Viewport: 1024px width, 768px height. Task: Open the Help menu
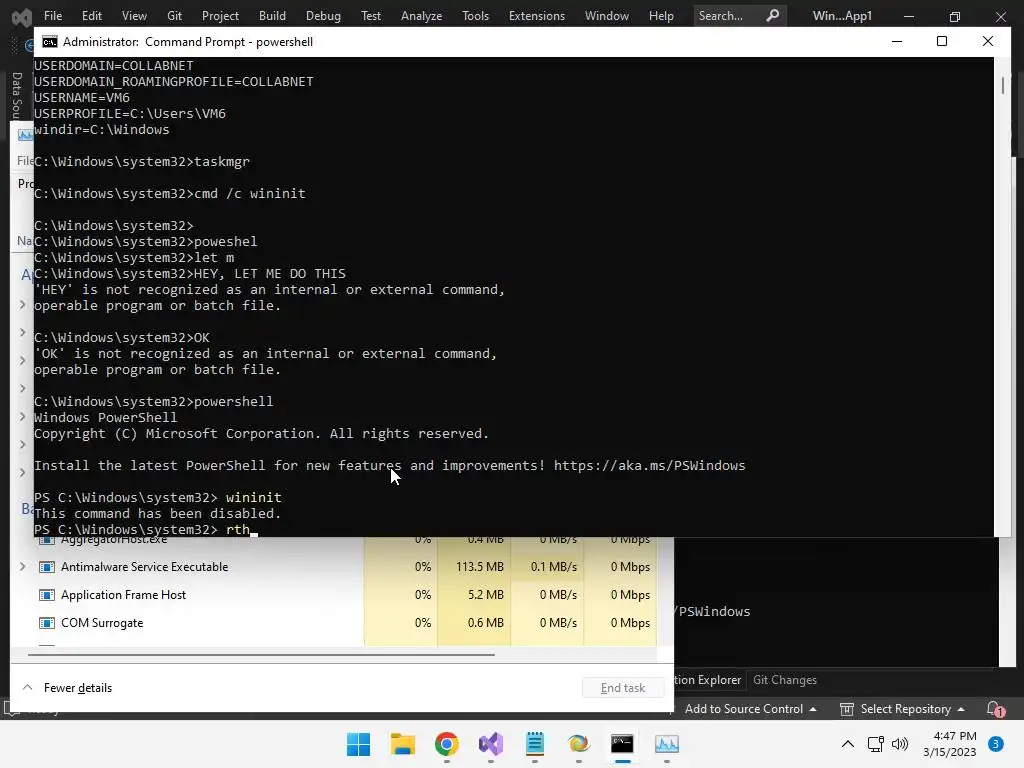[661, 16]
